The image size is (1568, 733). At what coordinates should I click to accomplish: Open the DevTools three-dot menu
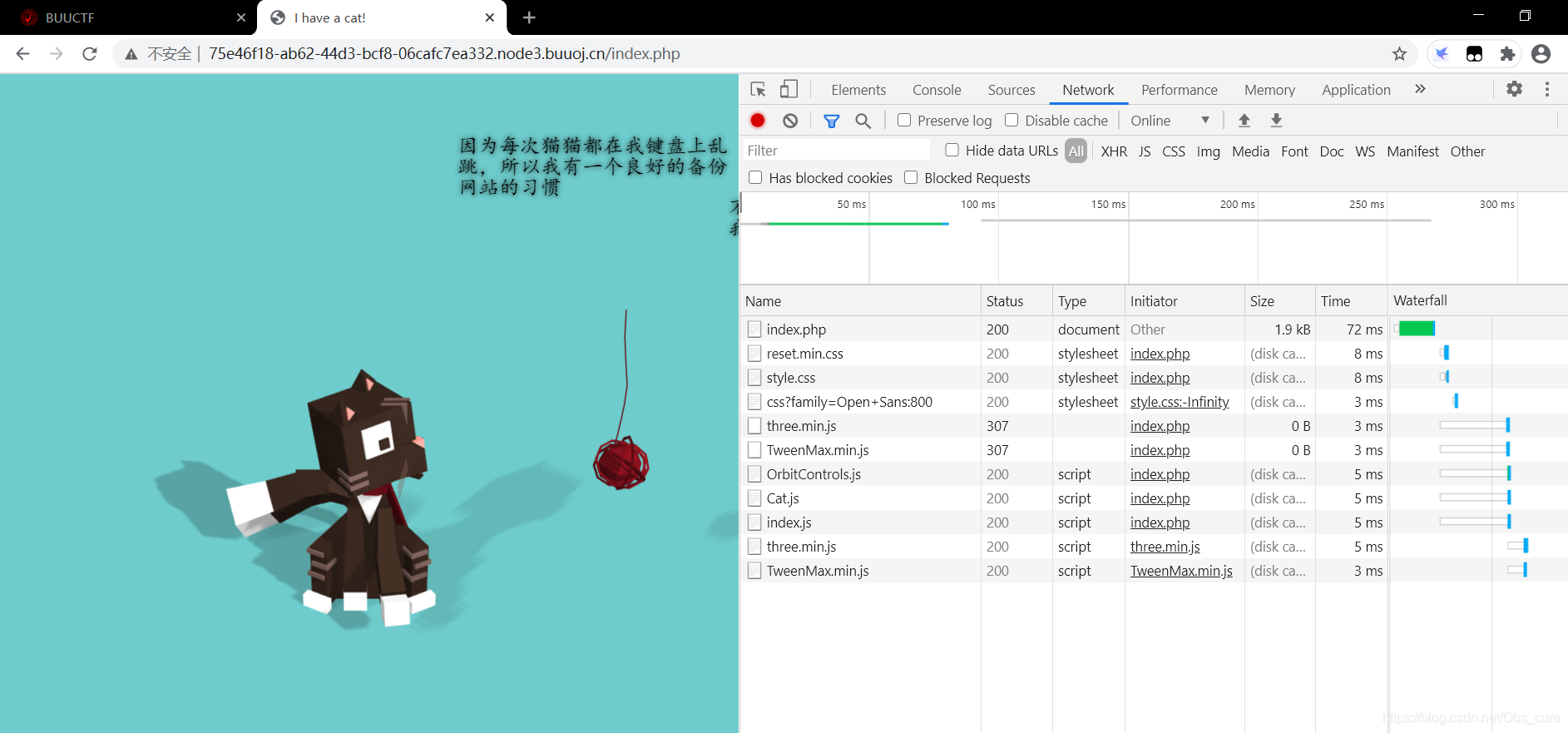[1547, 89]
